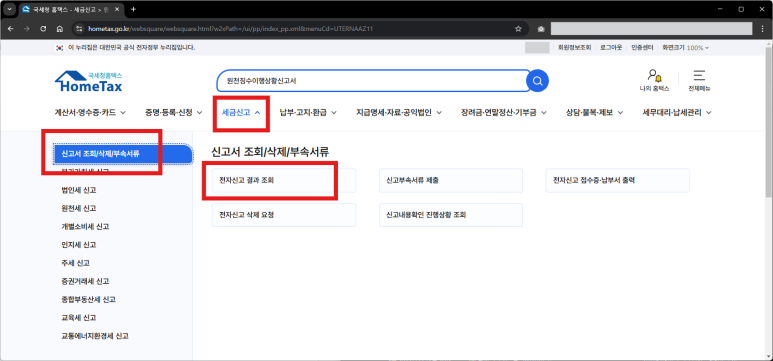Click 로그아웃 link
This screenshot has height=361, width=773.
coord(611,48)
